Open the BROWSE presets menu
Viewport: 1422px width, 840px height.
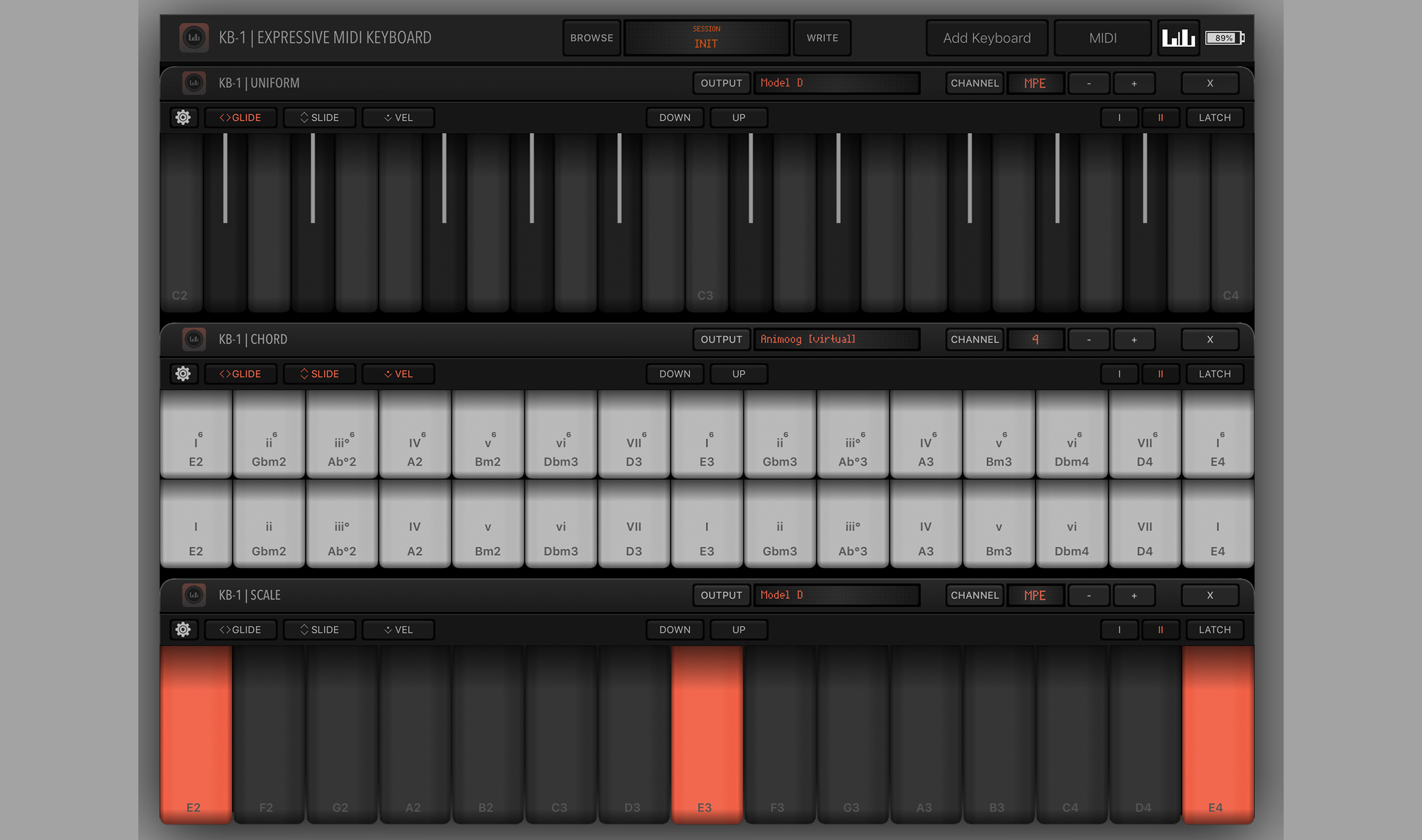(591, 38)
